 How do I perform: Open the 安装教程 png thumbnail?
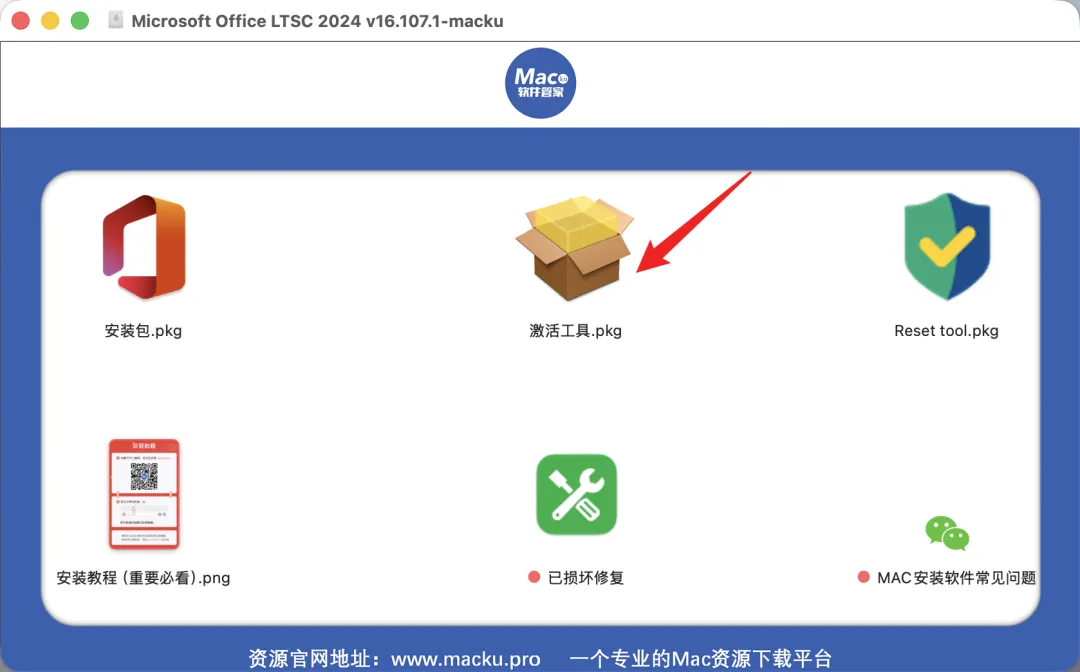pos(144,494)
